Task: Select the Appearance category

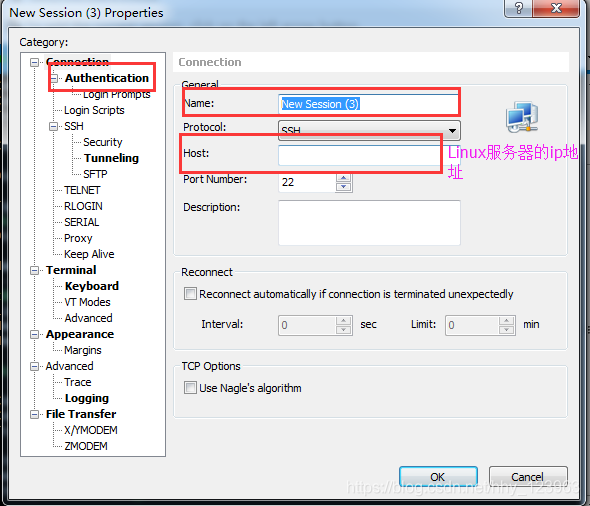Action: coord(80,334)
